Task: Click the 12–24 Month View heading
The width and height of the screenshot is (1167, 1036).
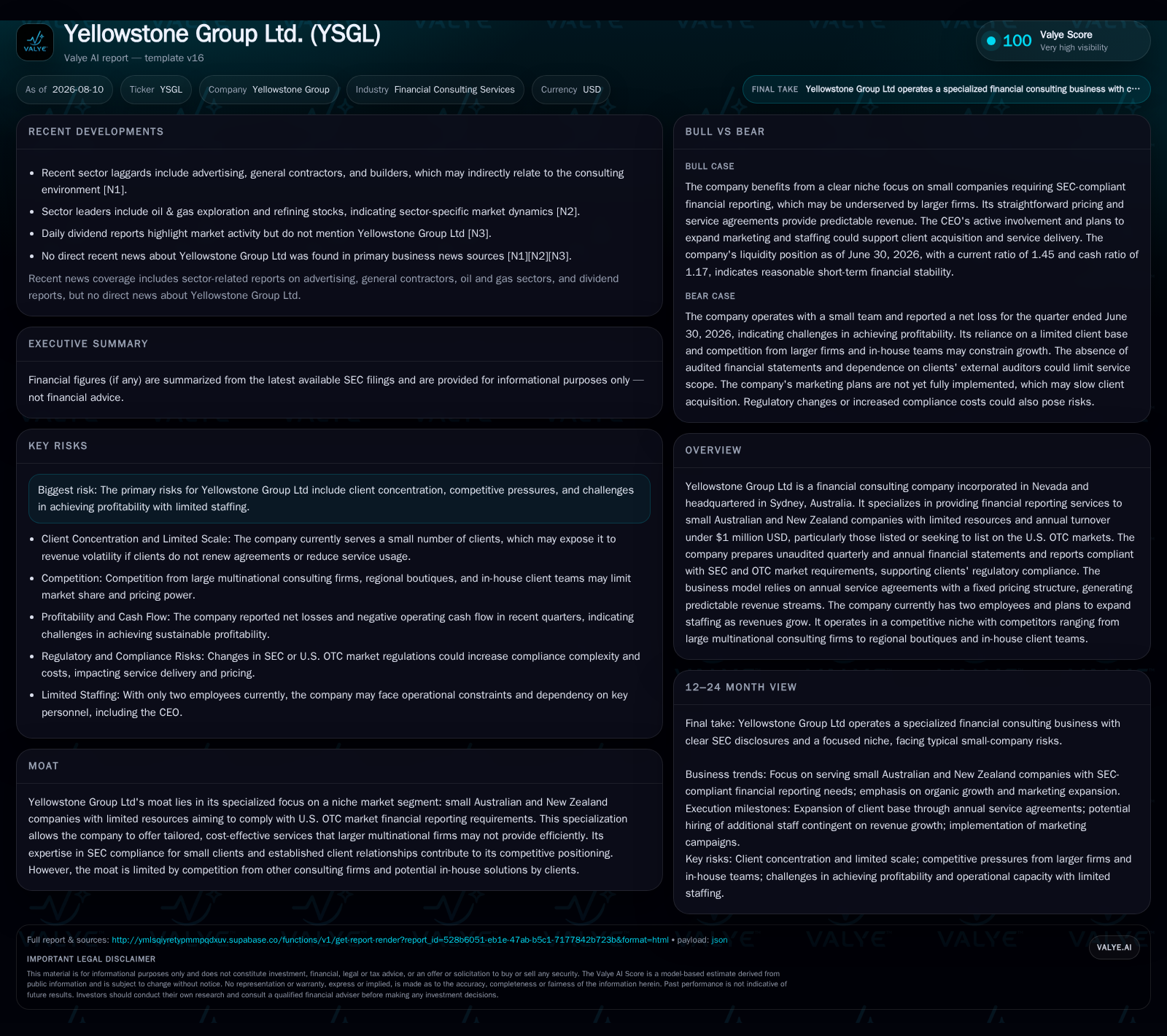Action: point(741,688)
